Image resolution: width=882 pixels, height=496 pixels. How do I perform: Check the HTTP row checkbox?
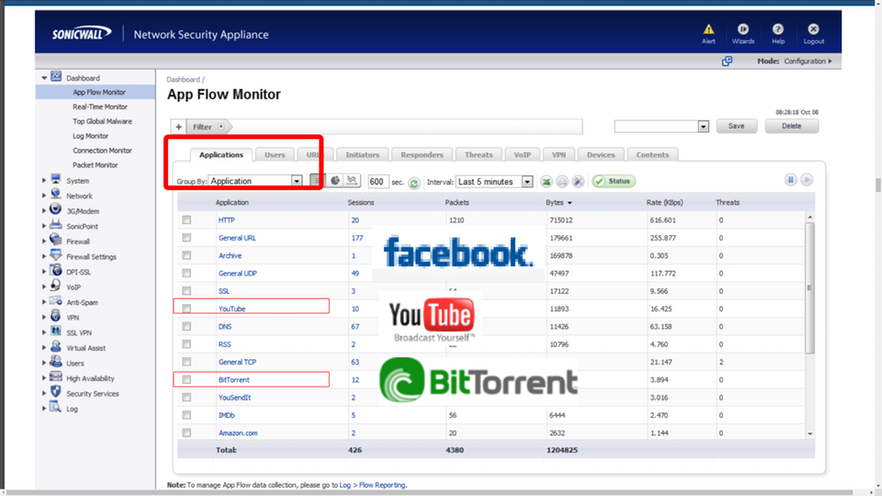[x=187, y=220]
